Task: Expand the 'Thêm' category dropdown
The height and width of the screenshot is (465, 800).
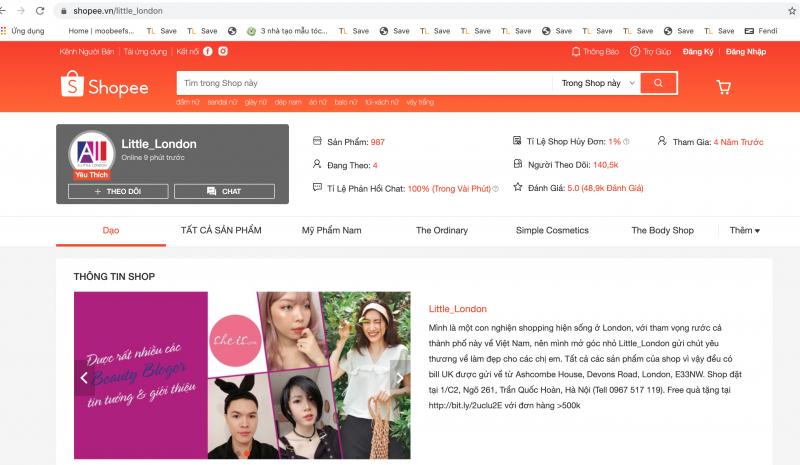Action: [x=745, y=230]
